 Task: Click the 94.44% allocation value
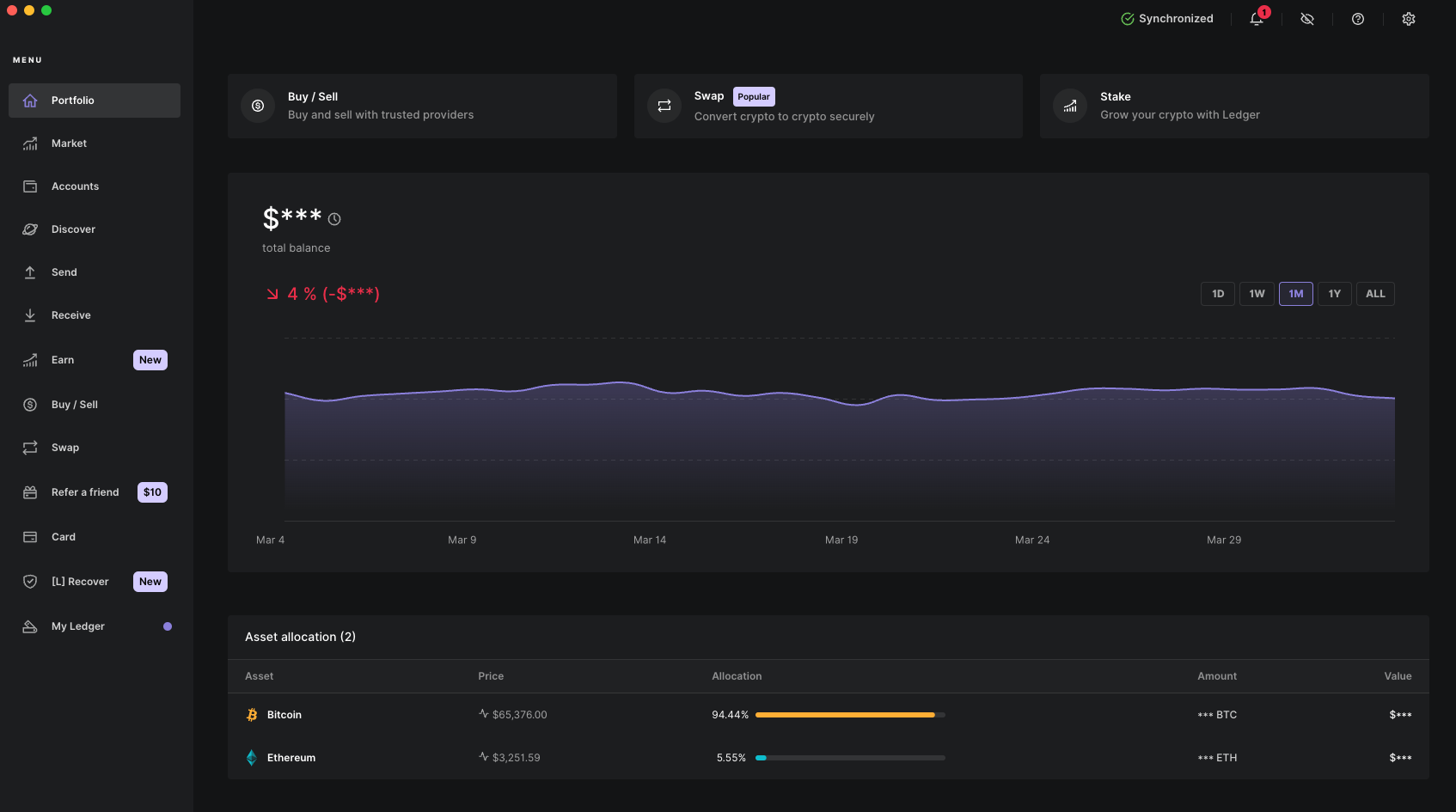[731, 715]
